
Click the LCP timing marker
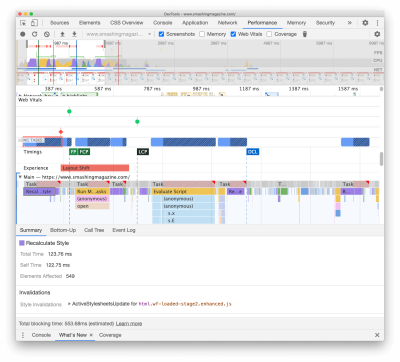pos(143,152)
